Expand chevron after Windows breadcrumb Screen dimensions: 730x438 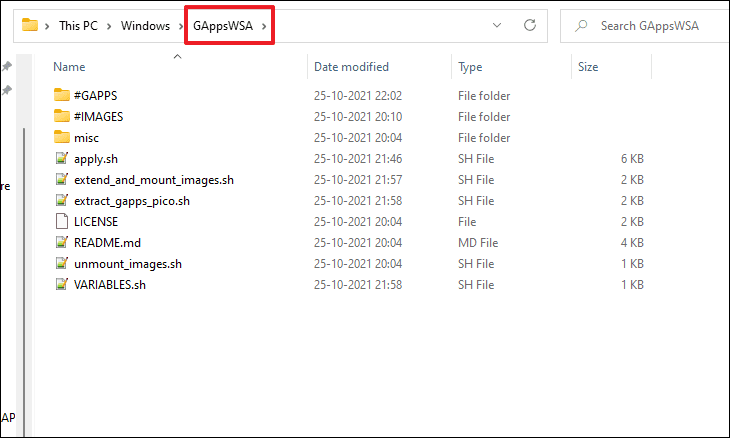pyautogui.click(x=181, y=26)
